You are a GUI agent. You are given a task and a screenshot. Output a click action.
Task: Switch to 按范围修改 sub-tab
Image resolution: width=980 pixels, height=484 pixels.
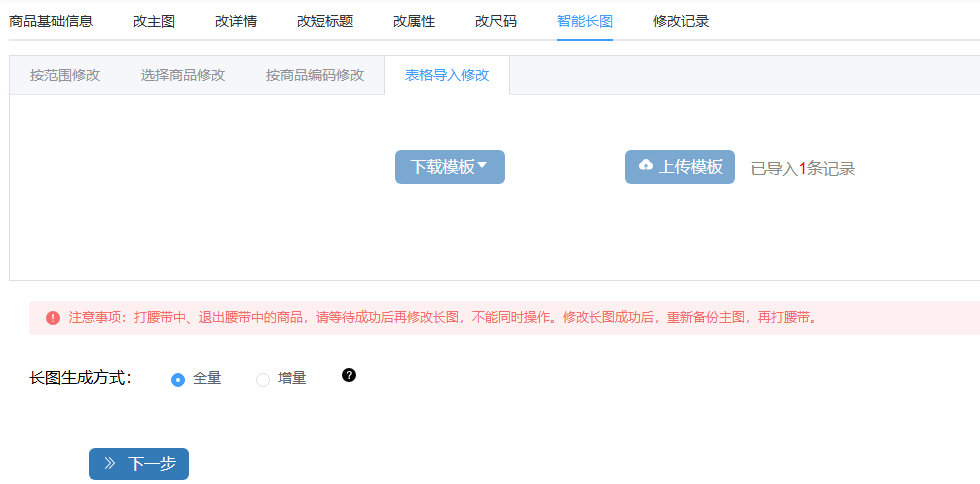tap(65, 75)
